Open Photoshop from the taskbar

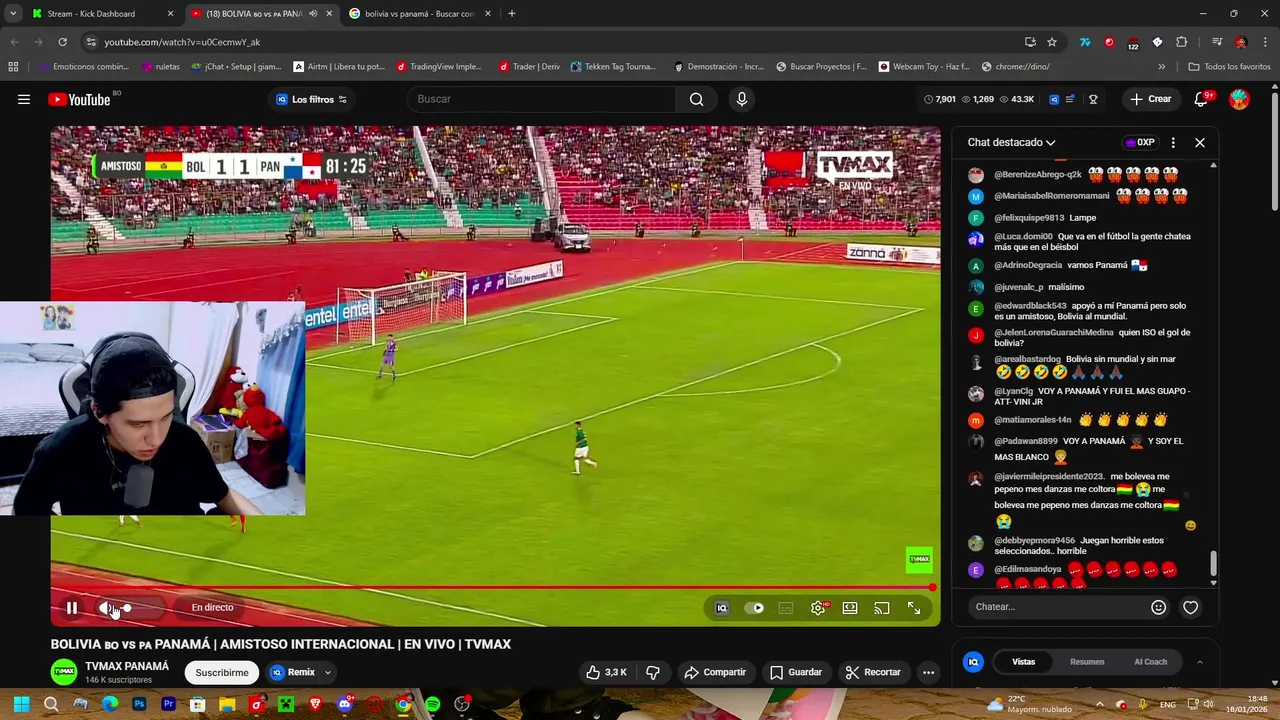coord(139,705)
